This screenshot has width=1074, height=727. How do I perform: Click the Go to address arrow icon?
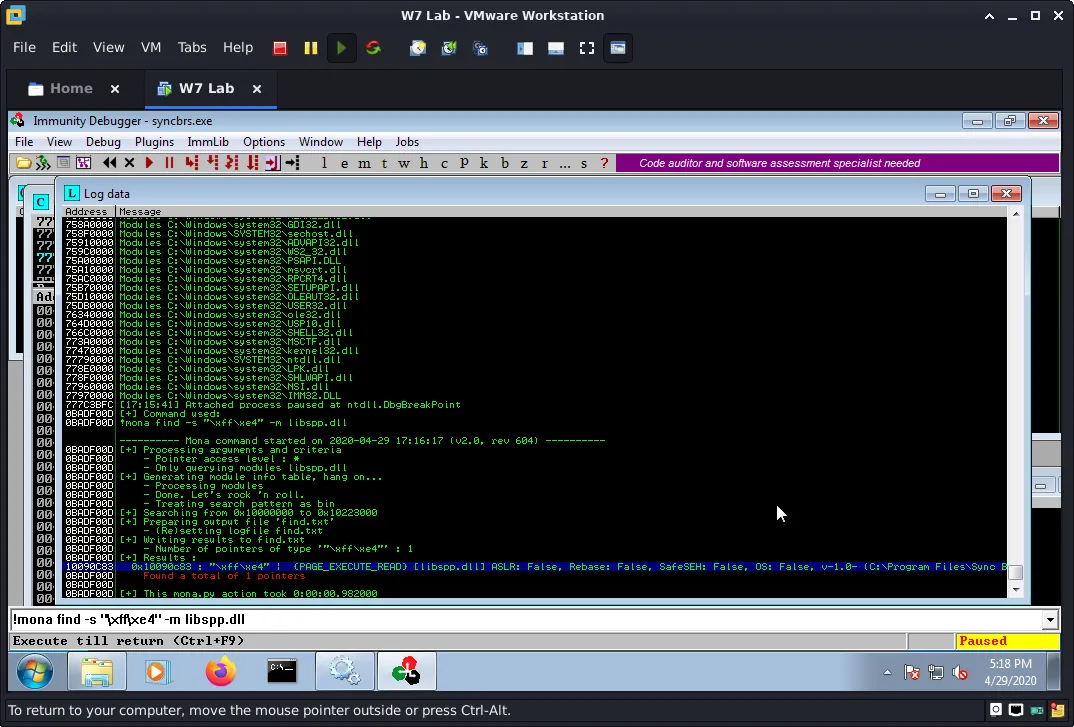[292, 163]
